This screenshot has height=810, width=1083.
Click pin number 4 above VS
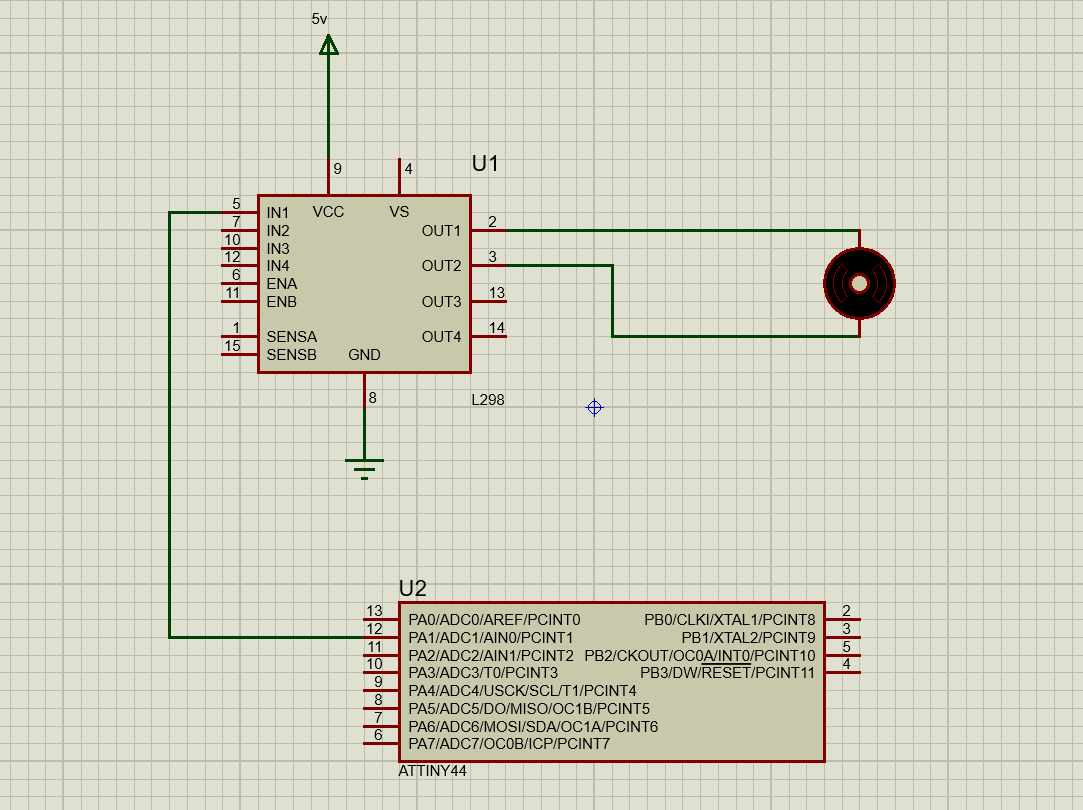(408, 169)
